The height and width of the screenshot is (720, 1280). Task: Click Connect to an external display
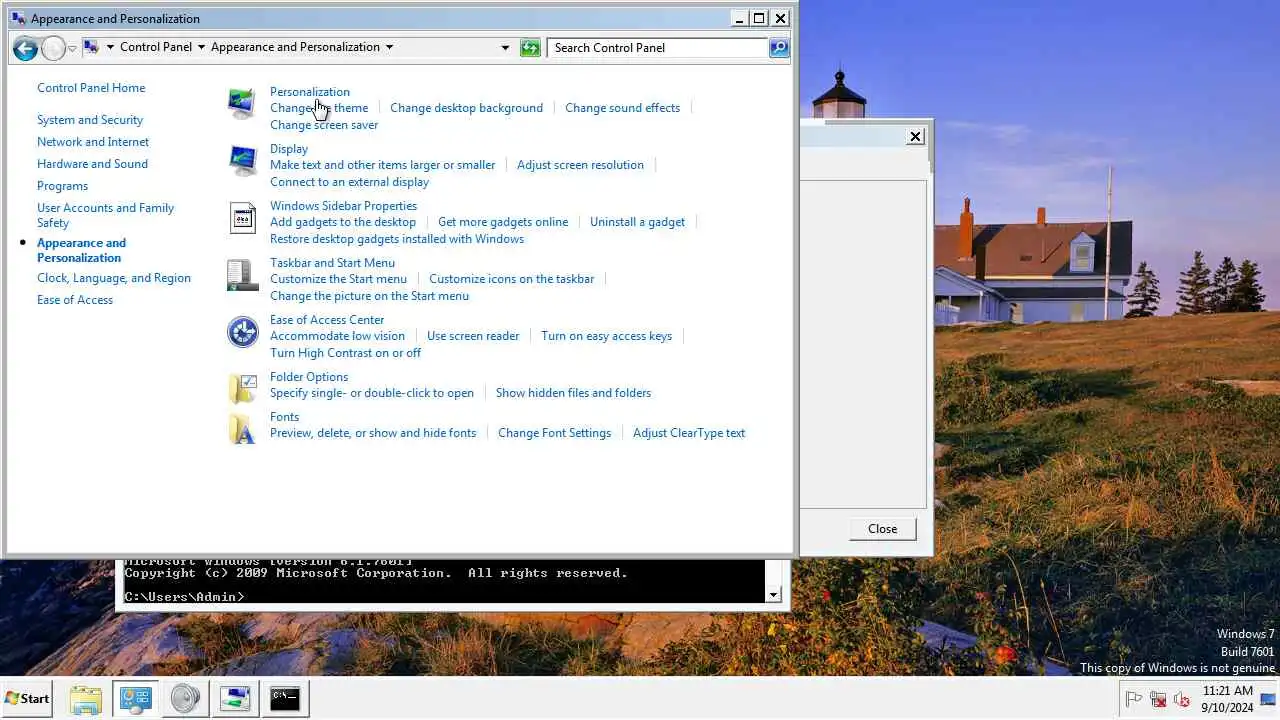pyautogui.click(x=349, y=182)
